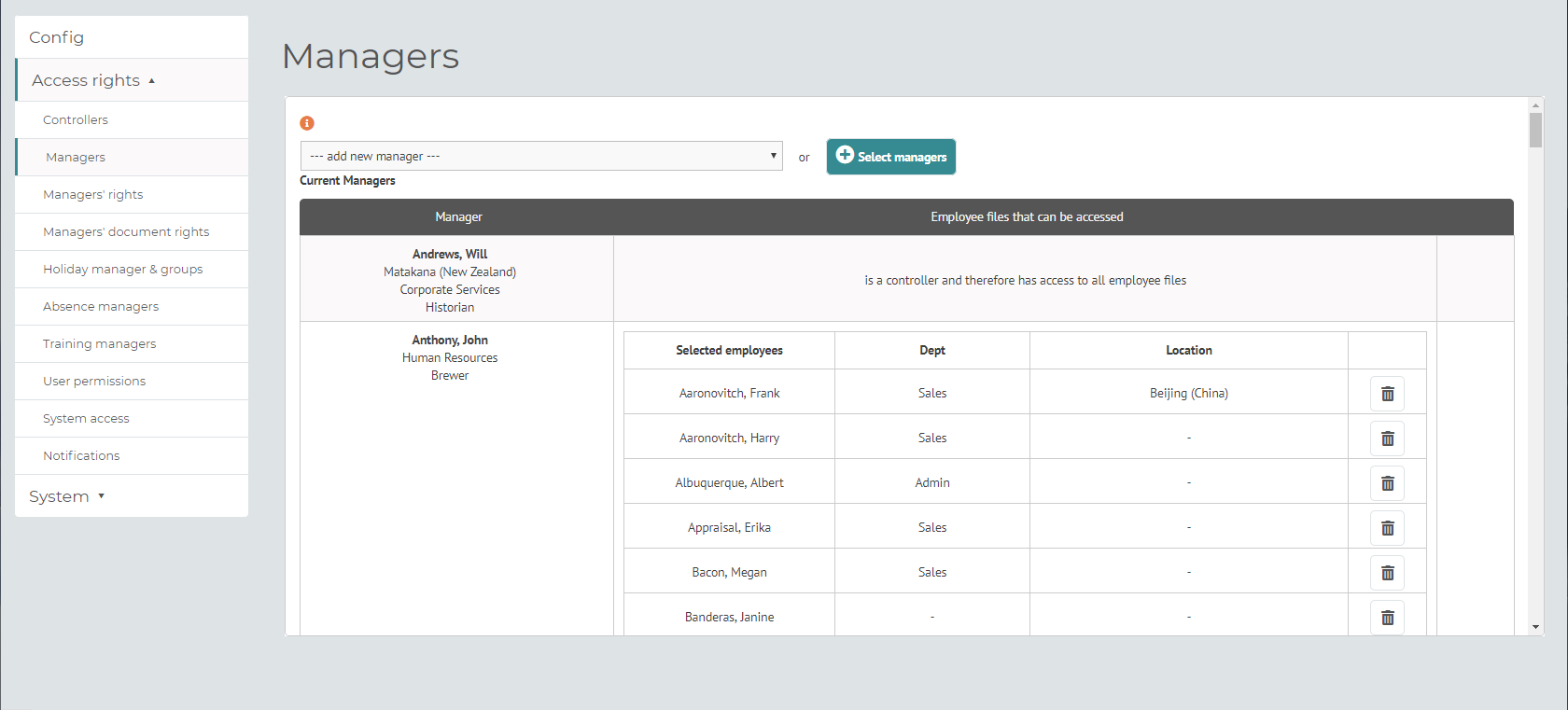Click the controller access note text
Image resolution: width=1568 pixels, height=710 pixels.
click(1025, 280)
